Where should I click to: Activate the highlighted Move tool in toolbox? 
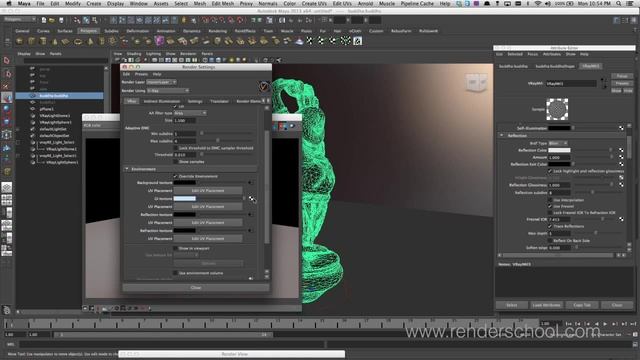click(x=7, y=98)
